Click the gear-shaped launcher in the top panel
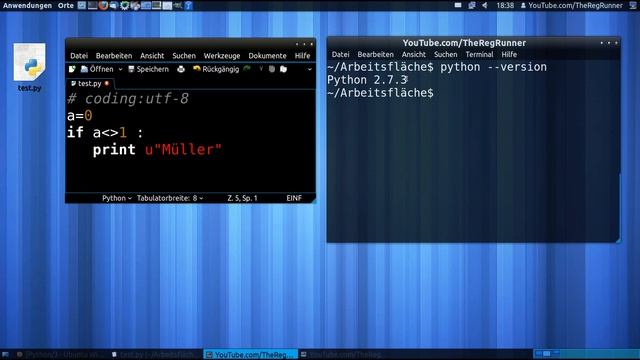The width and height of the screenshot is (640, 360). [x=124, y=6]
